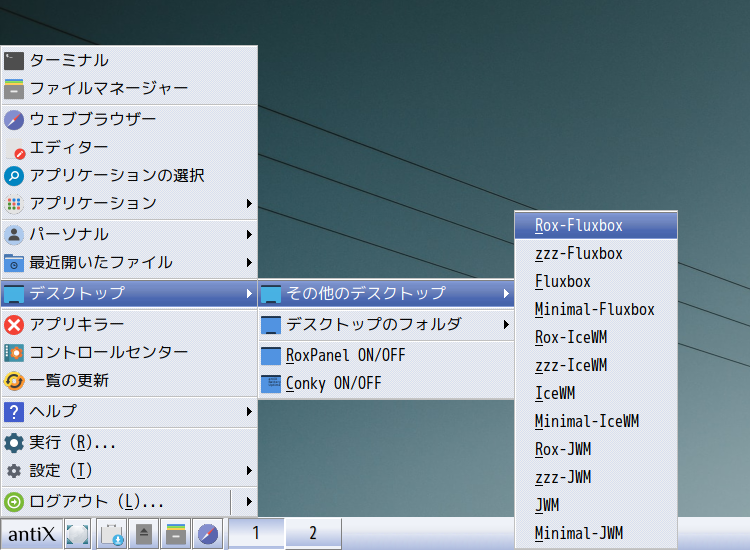The width and height of the screenshot is (750, 550).
Task: Click the terminal icon beside ターミナル
Action: click(x=14, y=61)
